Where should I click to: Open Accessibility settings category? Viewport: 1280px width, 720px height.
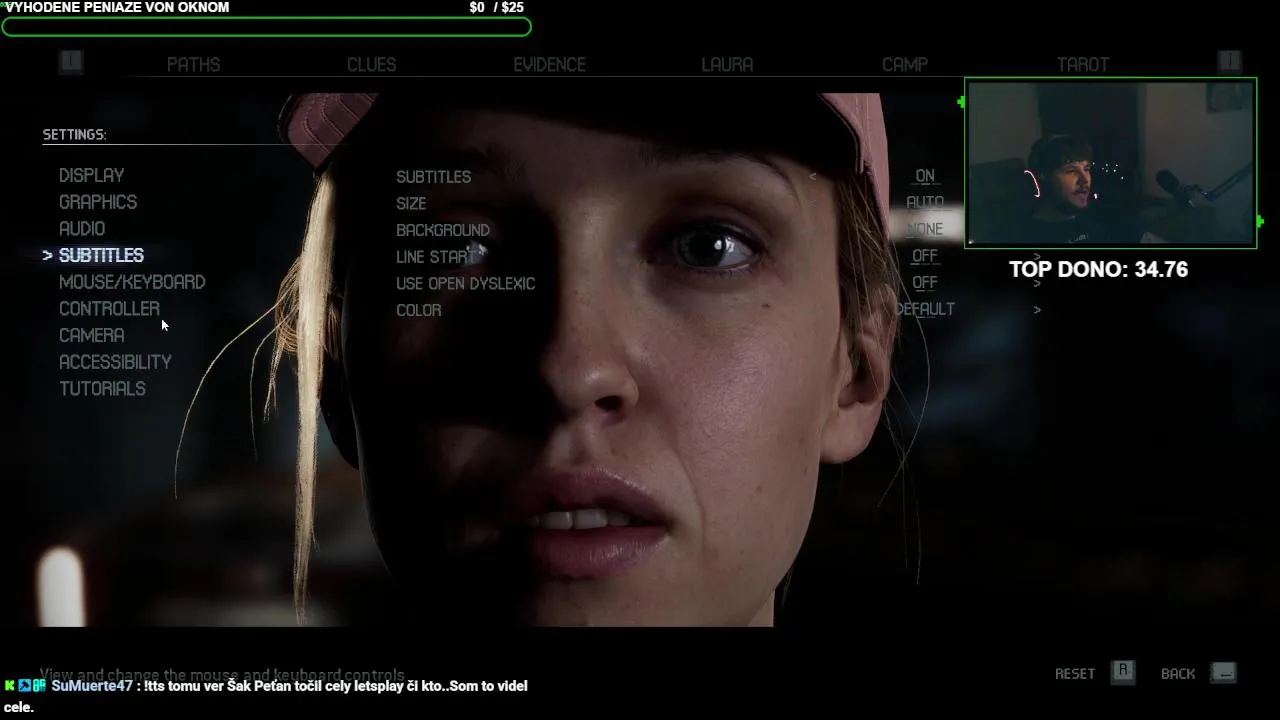pyautogui.click(x=115, y=362)
